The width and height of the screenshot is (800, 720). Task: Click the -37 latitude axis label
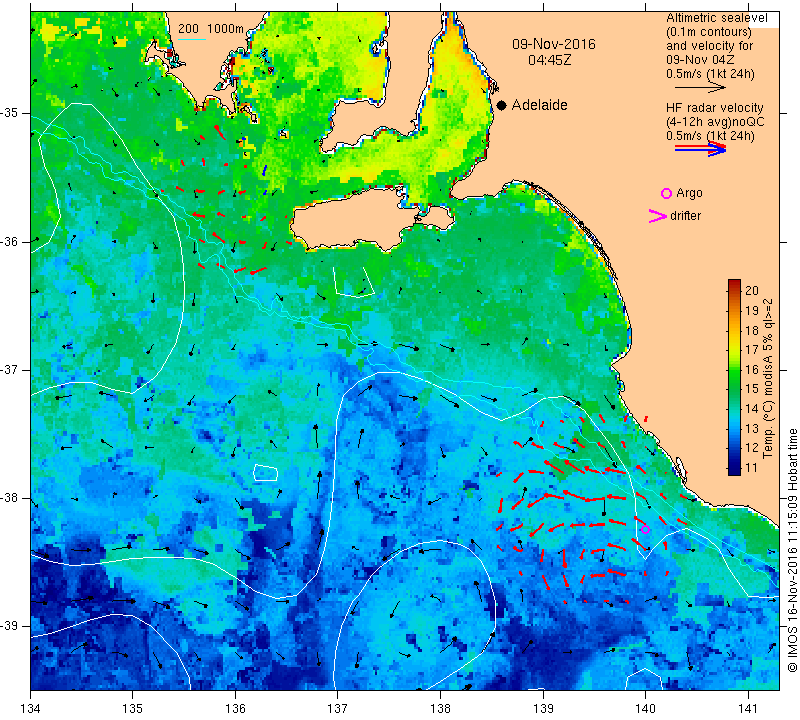click(10, 369)
